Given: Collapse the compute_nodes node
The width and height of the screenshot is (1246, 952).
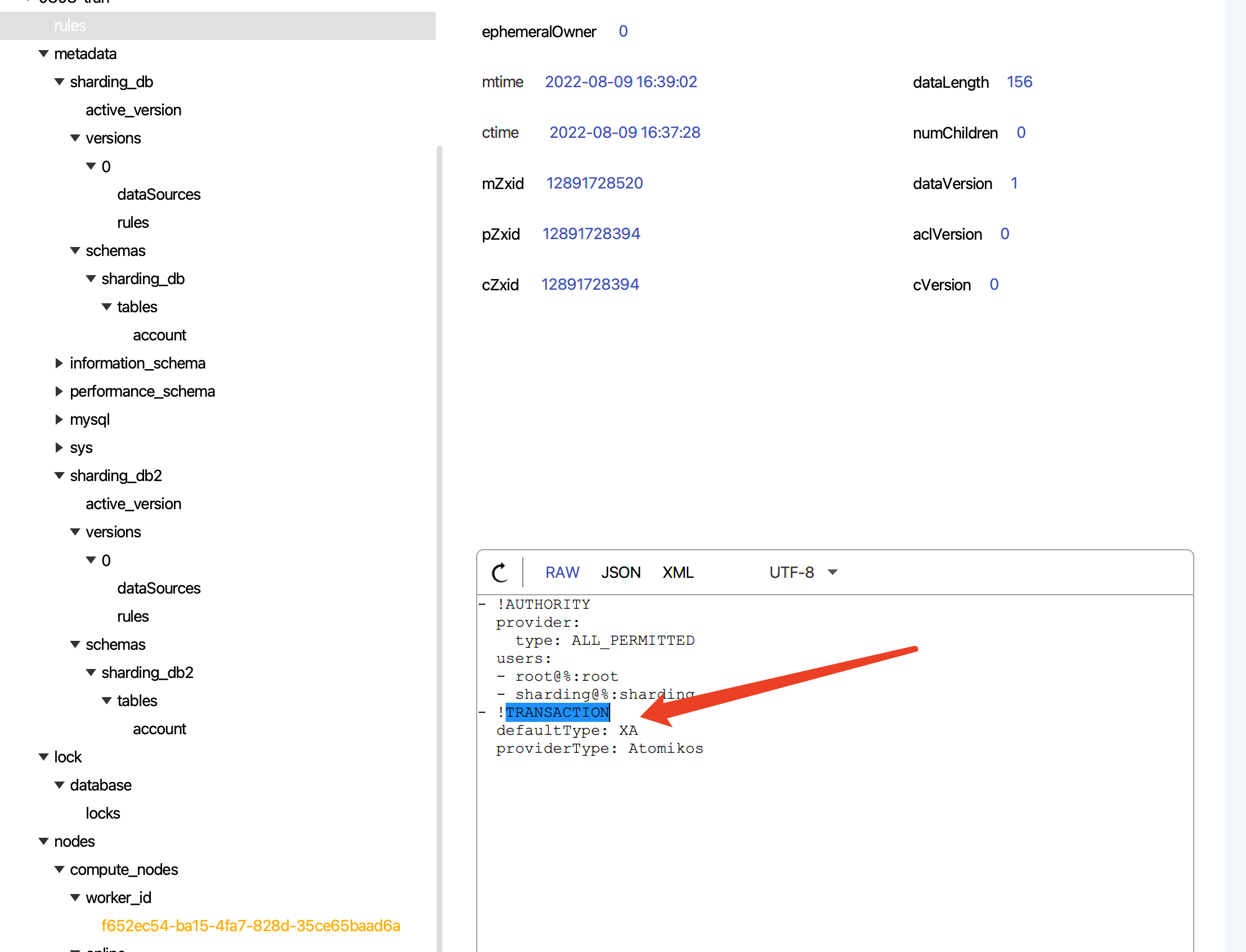Looking at the screenshot, I should pos(59,870).
